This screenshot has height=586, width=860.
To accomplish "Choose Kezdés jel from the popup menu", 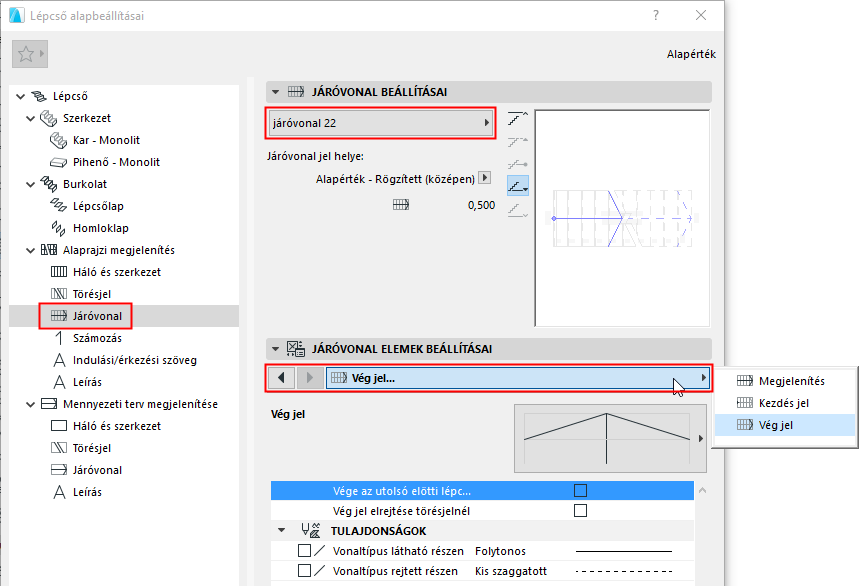I will click(x=784, y=402).
